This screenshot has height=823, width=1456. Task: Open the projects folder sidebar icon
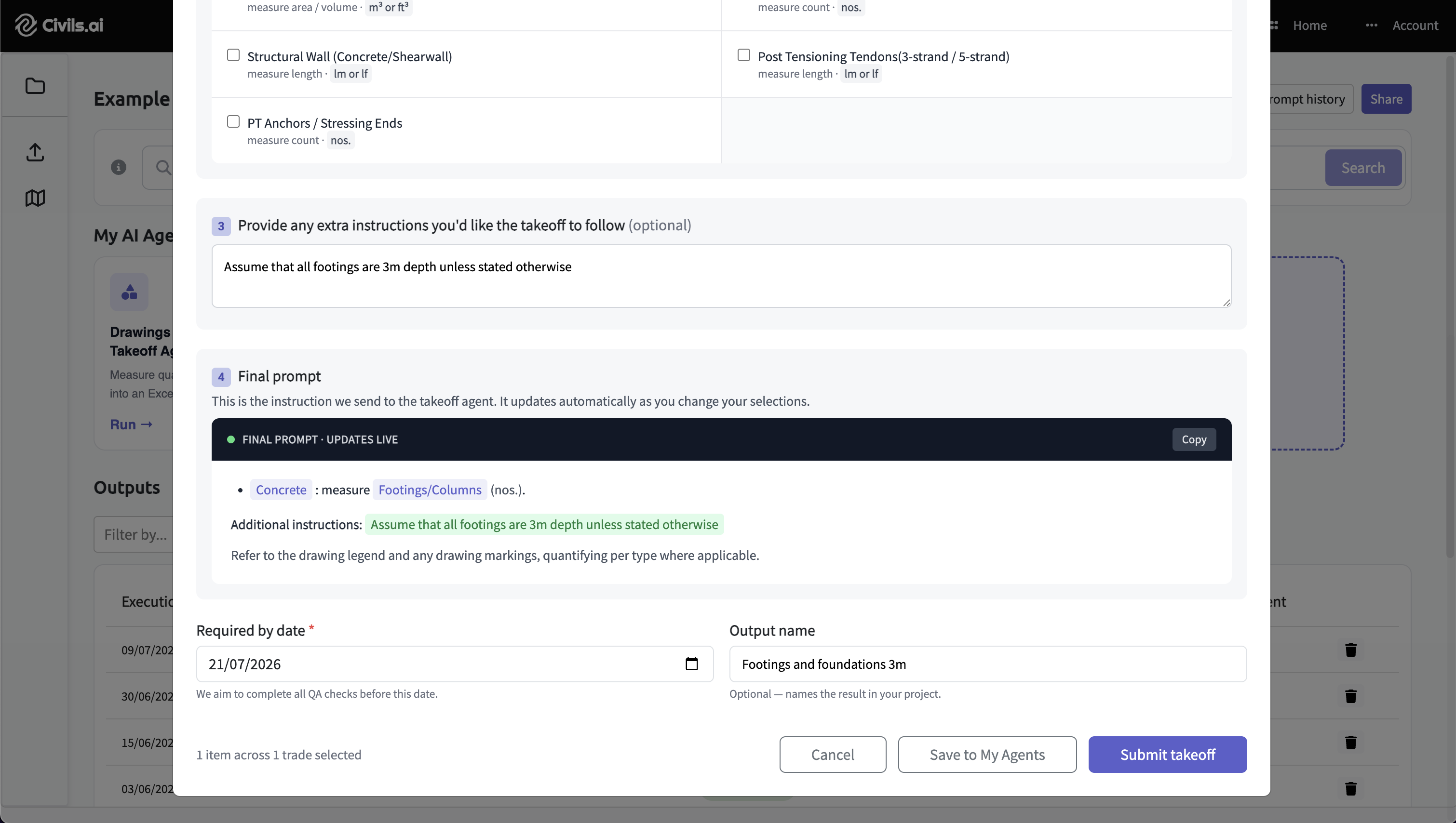pos(35,86)
